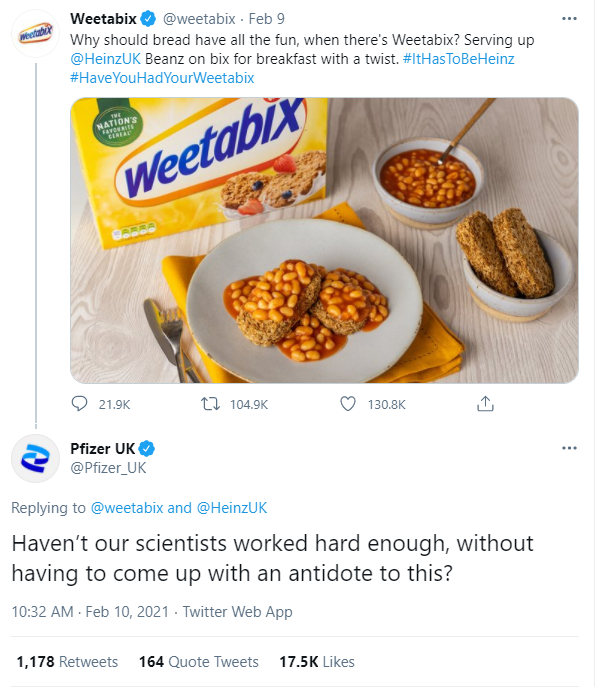Click the reply icon on Weetabix tweet
Viewport: 603px width, 687px height.
[81, 404]
